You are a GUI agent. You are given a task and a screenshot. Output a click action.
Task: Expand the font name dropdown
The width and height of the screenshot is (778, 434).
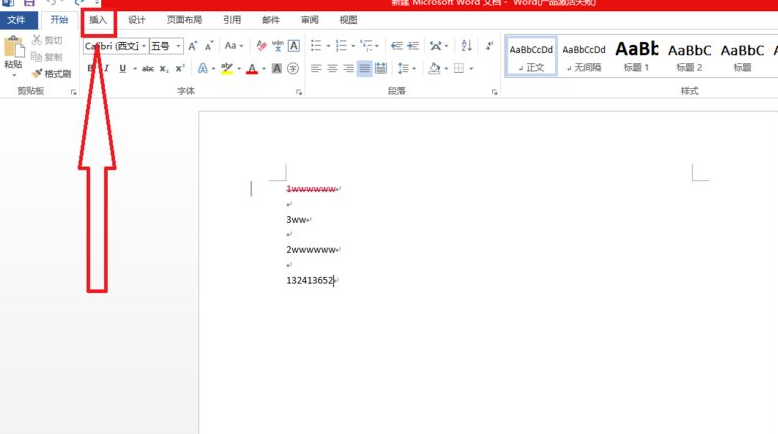click(x=144, y=46)
